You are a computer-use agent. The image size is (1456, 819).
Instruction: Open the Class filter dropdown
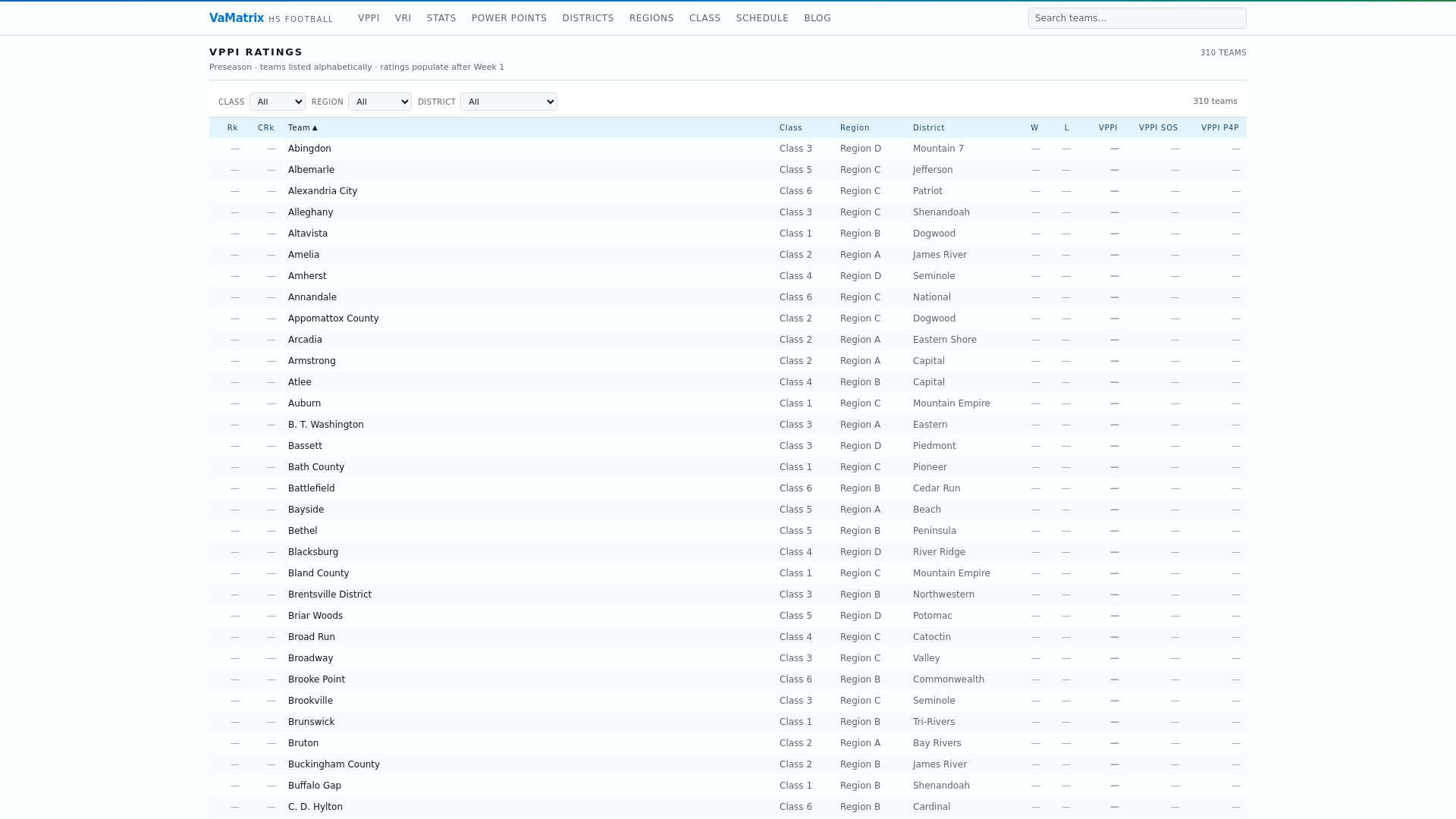(x=278, y=102)
